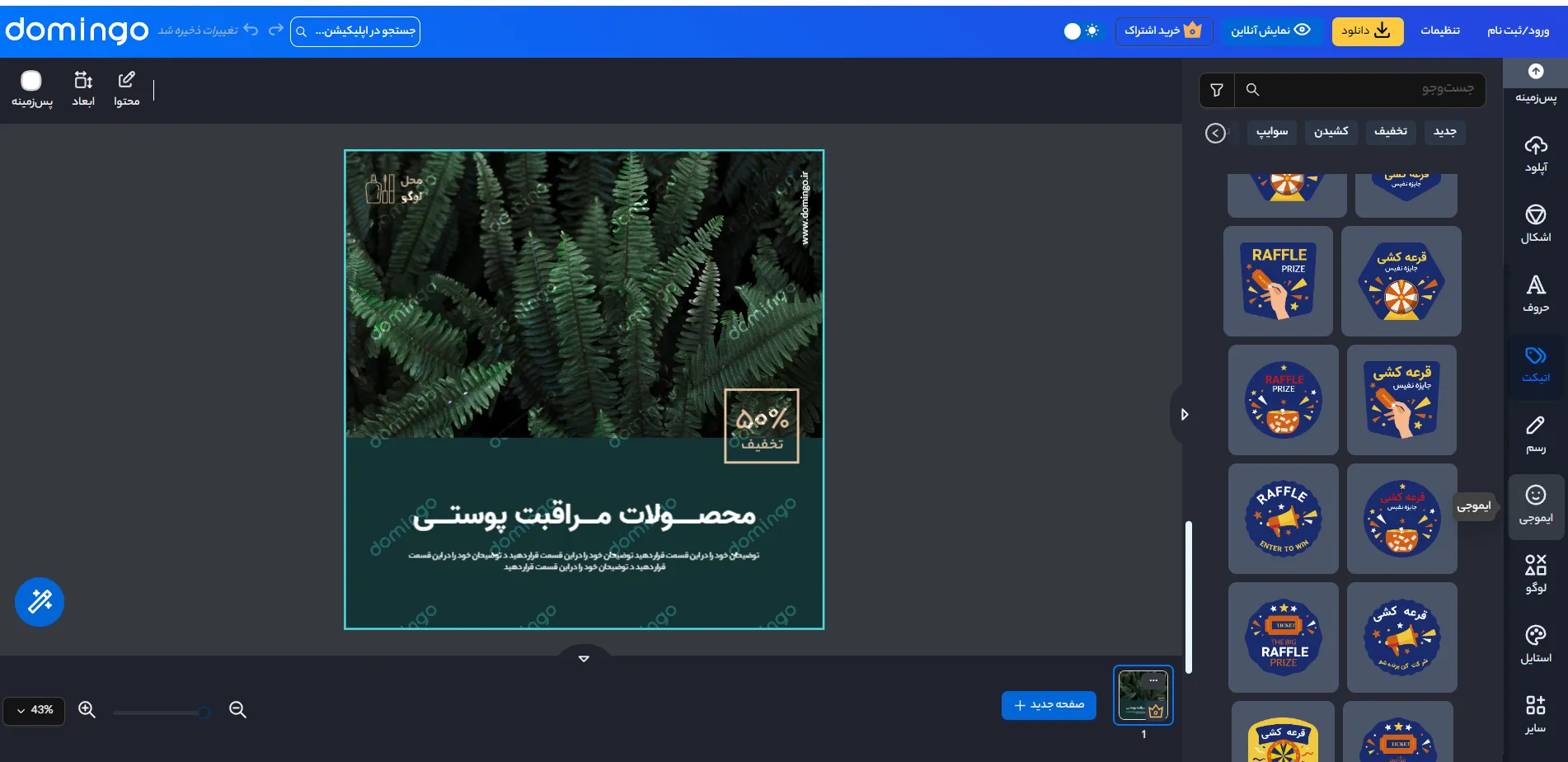
Task: Click the magic wand floating button
Action: [40, 602]
